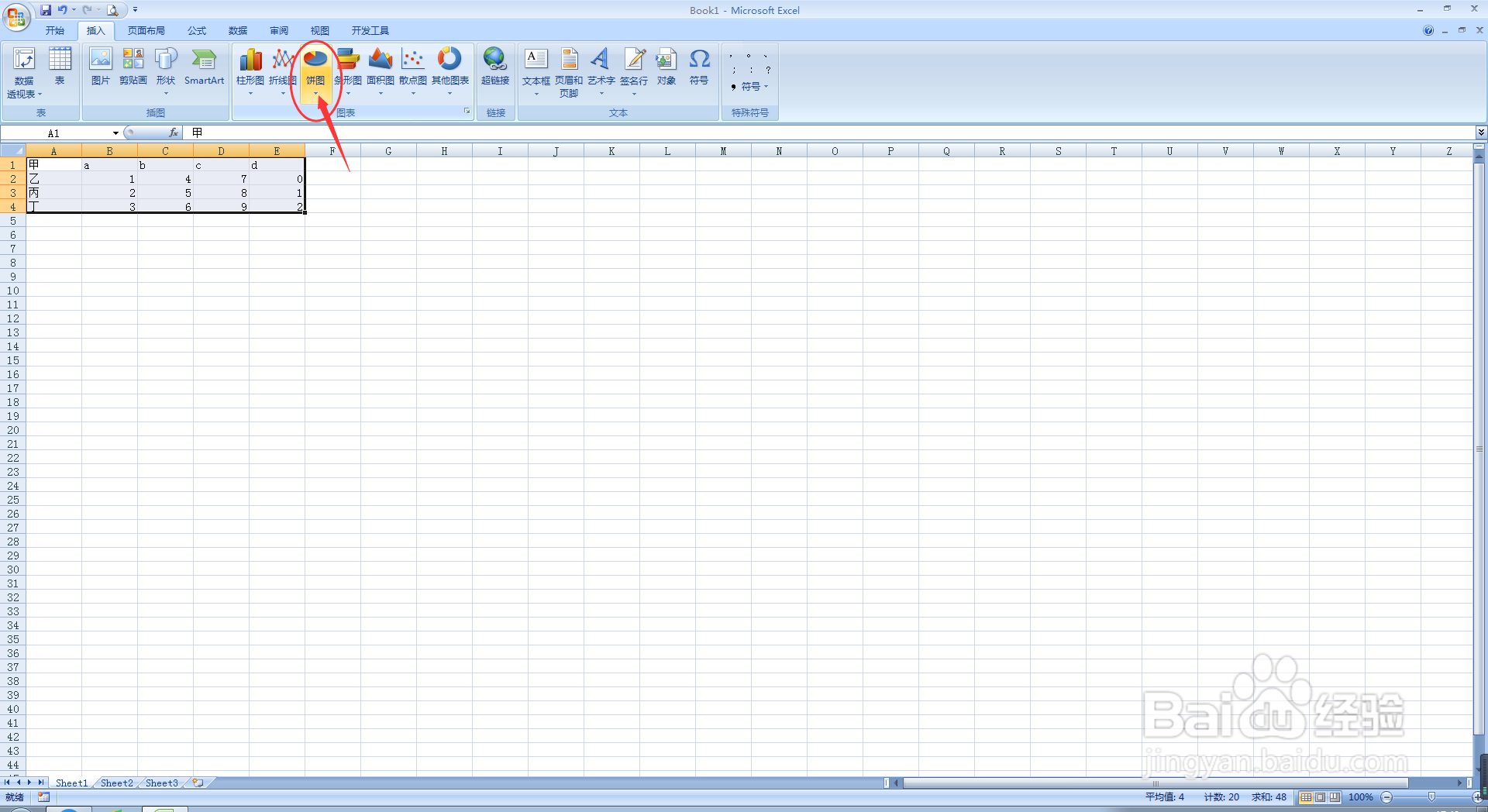
Task: Open the 剪贴画 clip art tool
Action: [133, 67]
